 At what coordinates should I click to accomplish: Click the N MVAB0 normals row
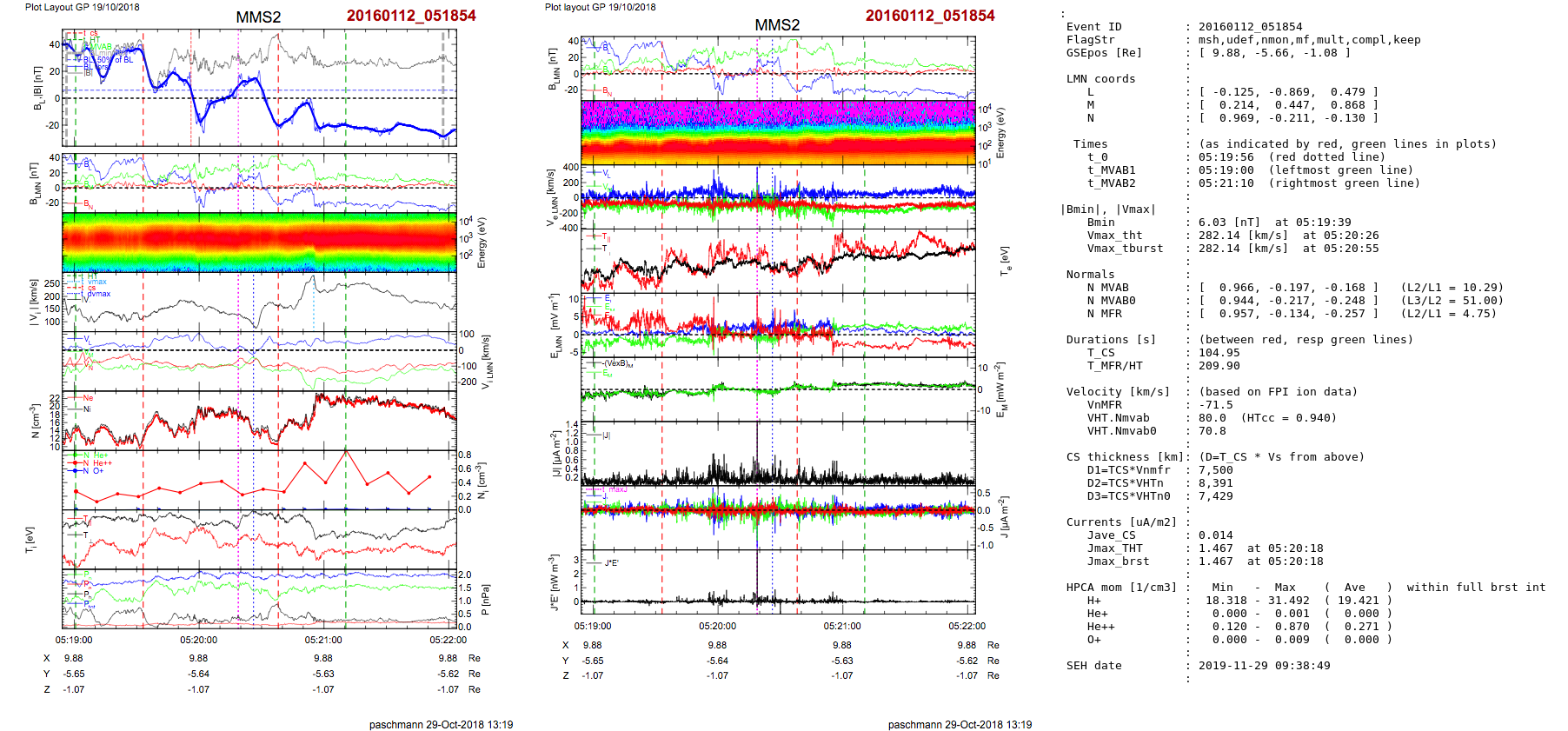tap(1281, 301)
